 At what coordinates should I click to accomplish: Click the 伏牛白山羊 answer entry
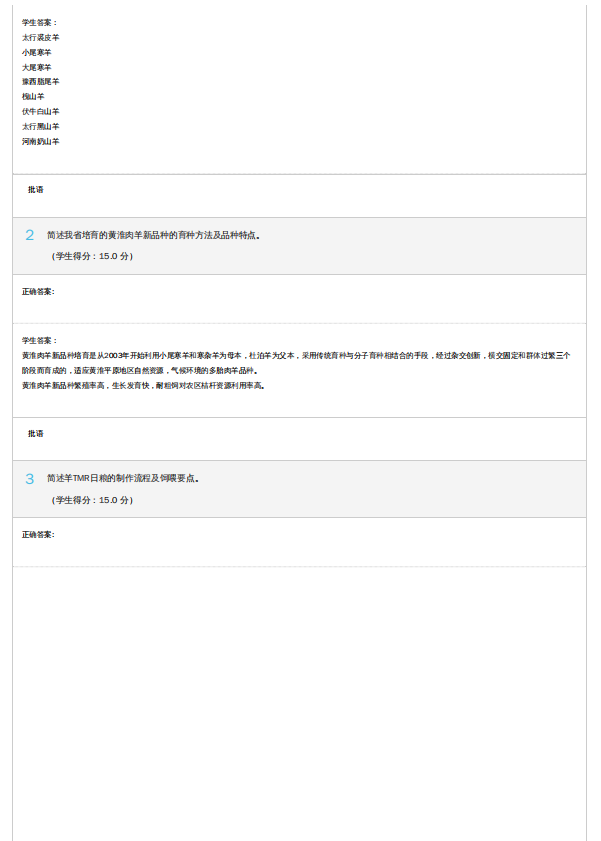pyautogui.click(x=41, y=112)
